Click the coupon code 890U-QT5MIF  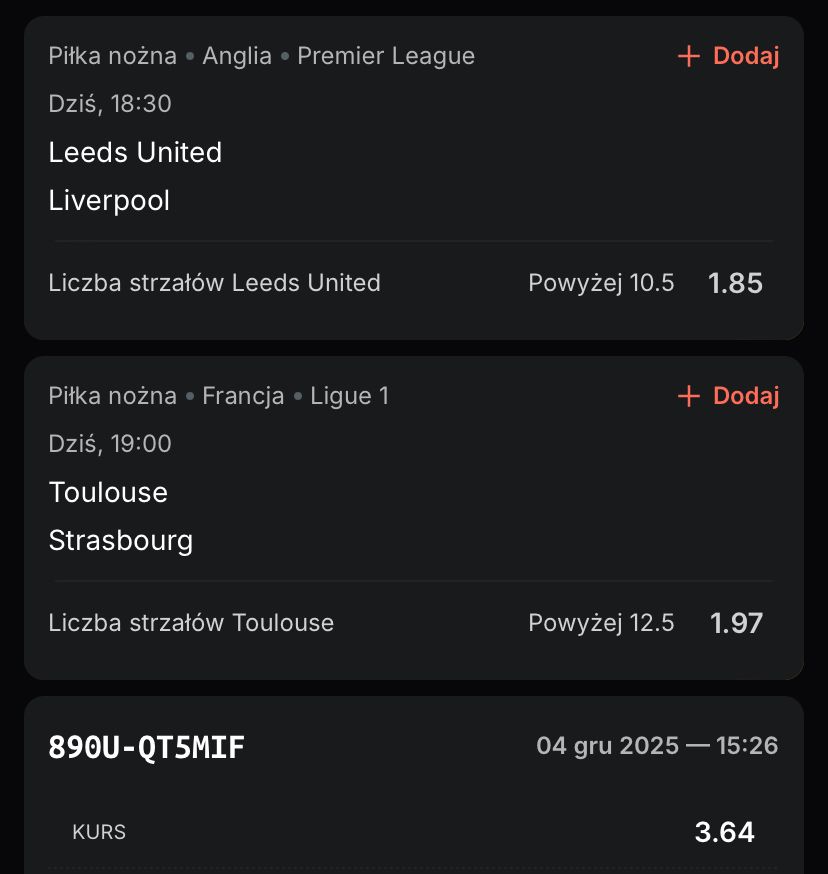click(x=146, y=746)
